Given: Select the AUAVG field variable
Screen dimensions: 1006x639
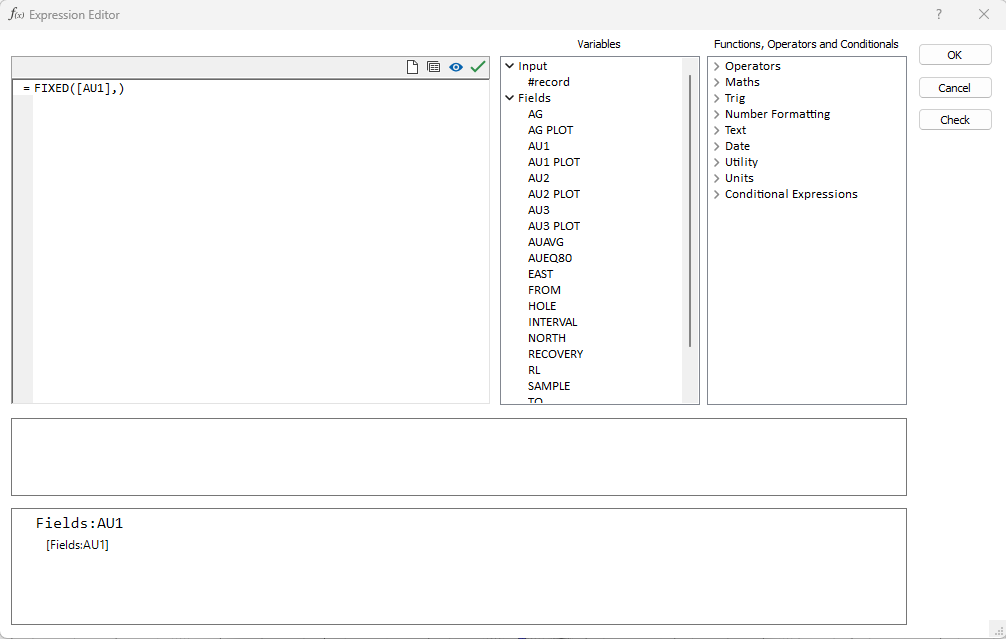Looking at the screenshot, I should (x=545, y=242).
